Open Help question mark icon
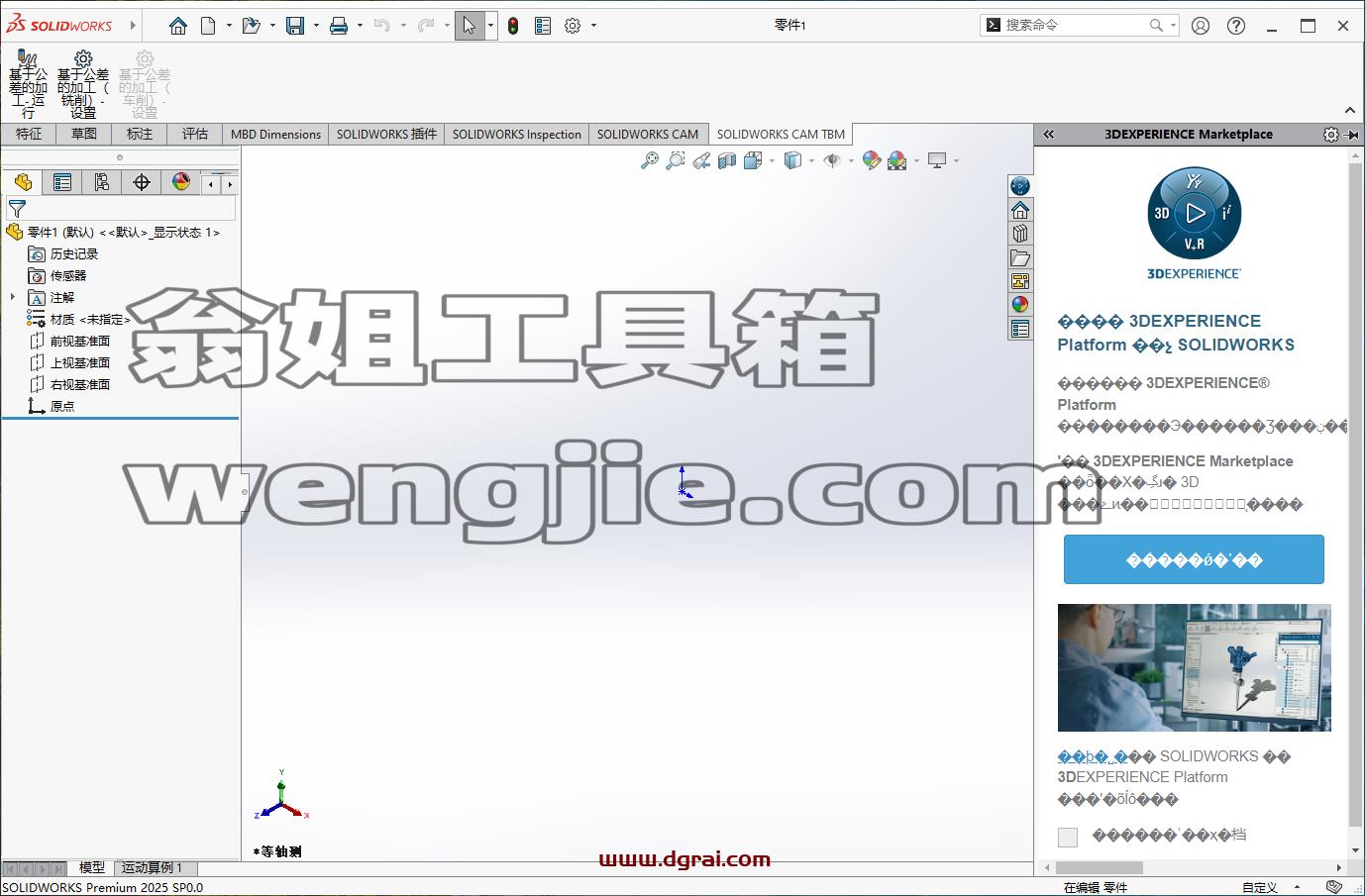The height and width of the screenshot is (896, 1365). coord(1236,26)
